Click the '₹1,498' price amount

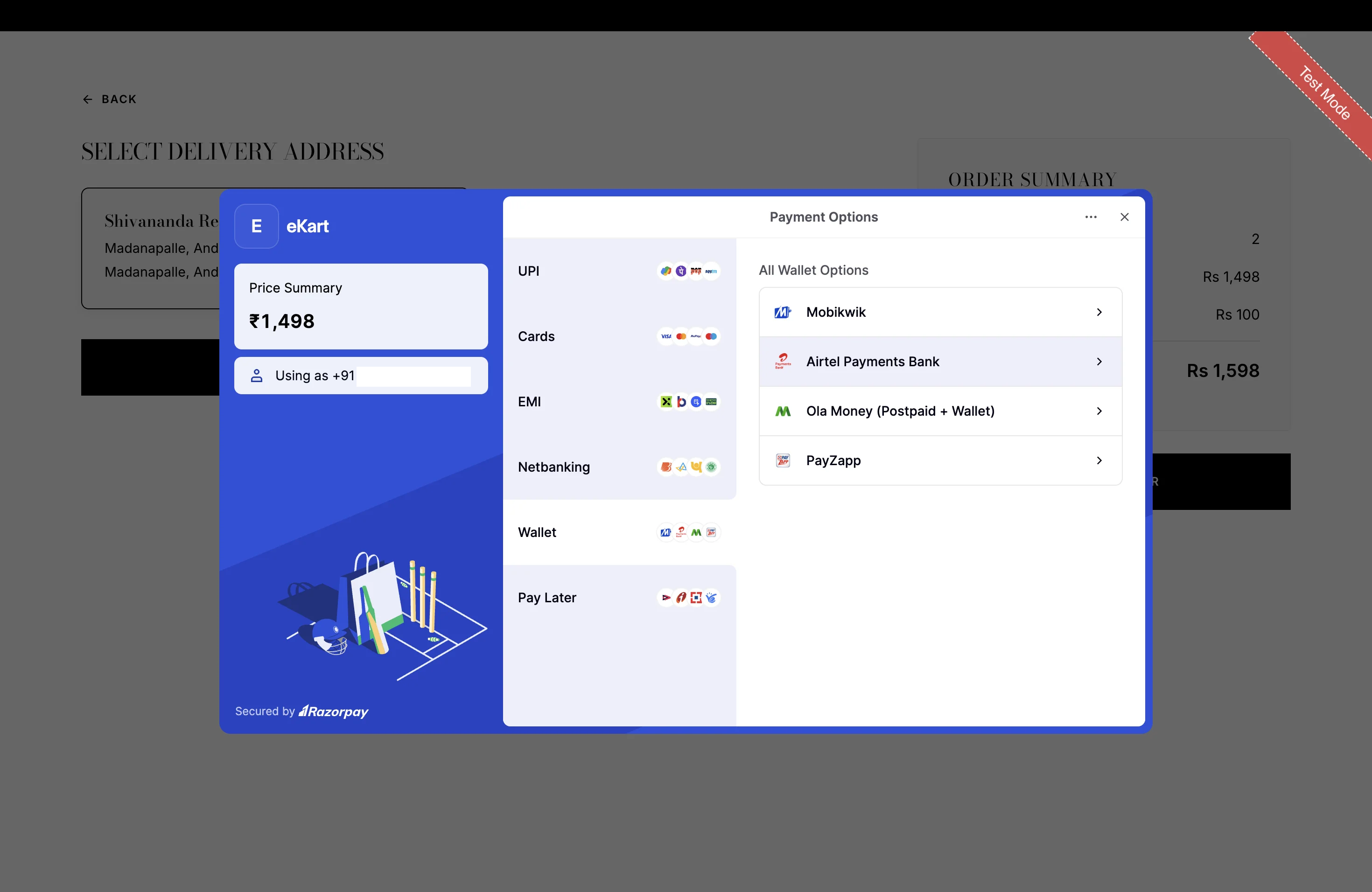[282, 321]
